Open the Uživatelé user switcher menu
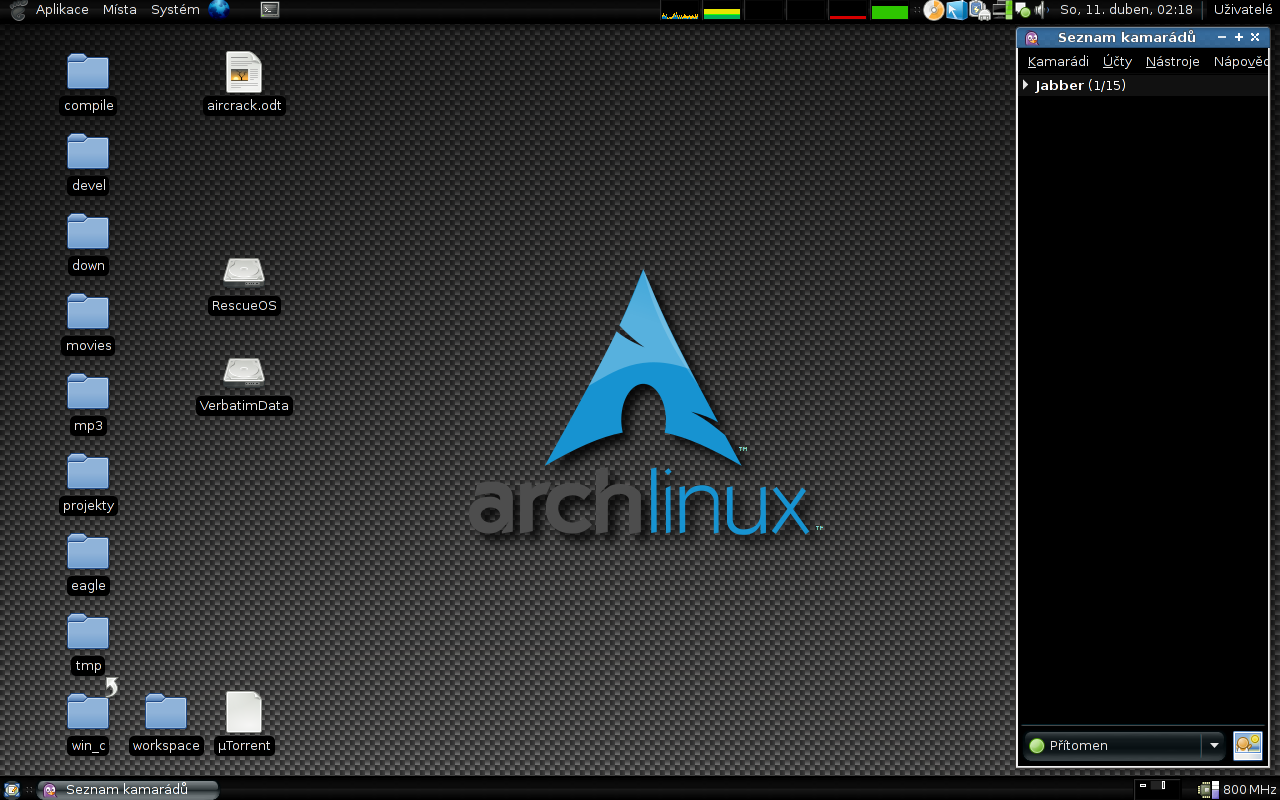 pyautogui.click(x=1242, y=10)
